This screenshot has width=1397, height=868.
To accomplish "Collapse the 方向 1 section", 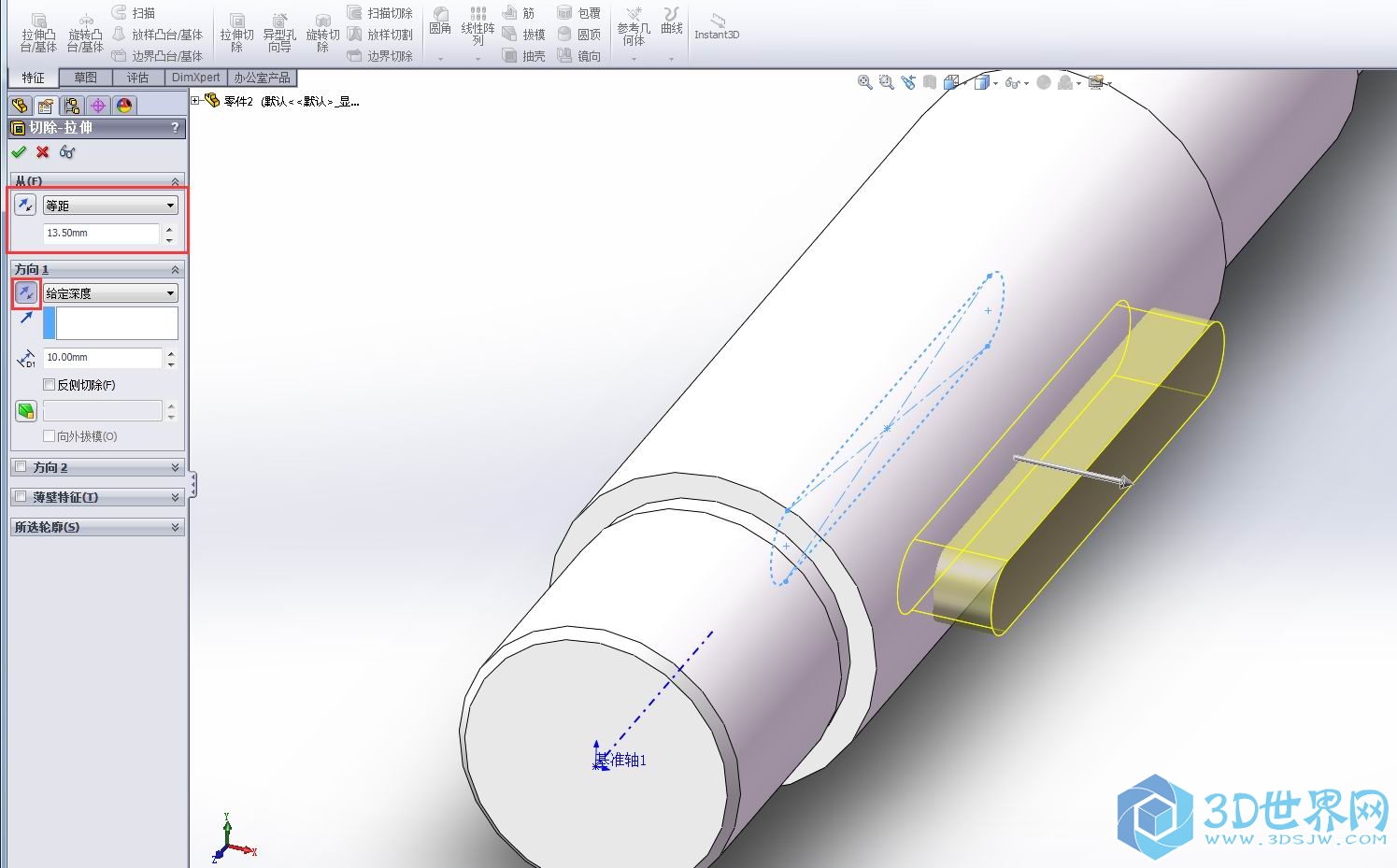I will 175,269.
